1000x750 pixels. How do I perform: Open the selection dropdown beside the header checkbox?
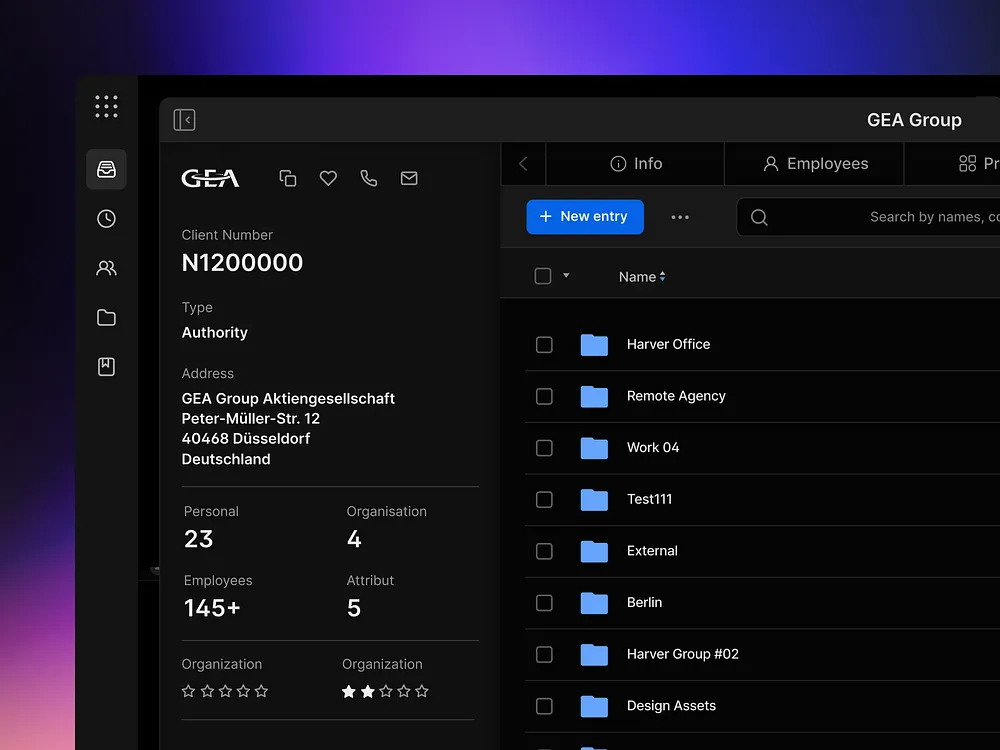click(x=564, y=276)
